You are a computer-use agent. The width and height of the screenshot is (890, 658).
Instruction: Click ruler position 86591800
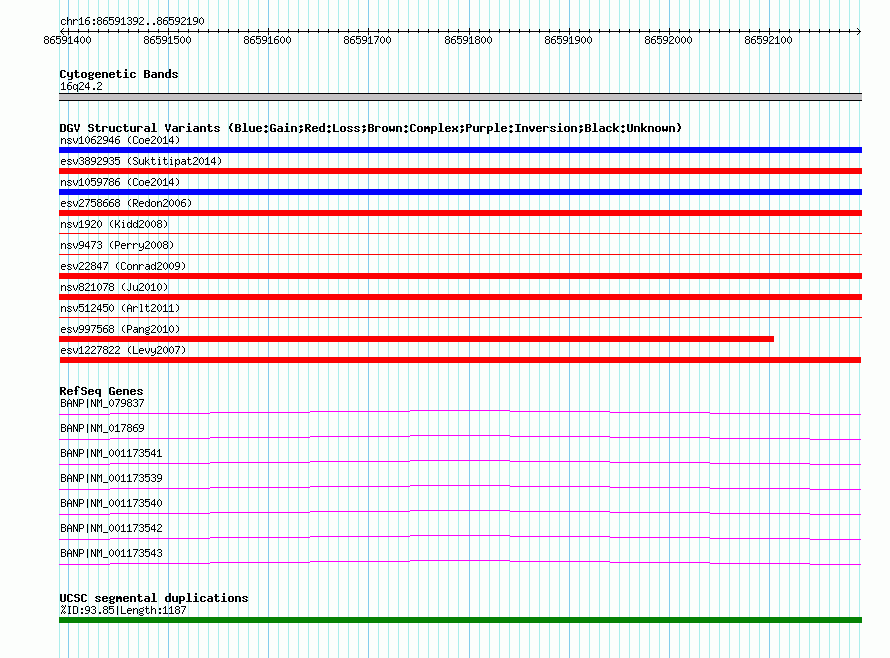point(468,40)
